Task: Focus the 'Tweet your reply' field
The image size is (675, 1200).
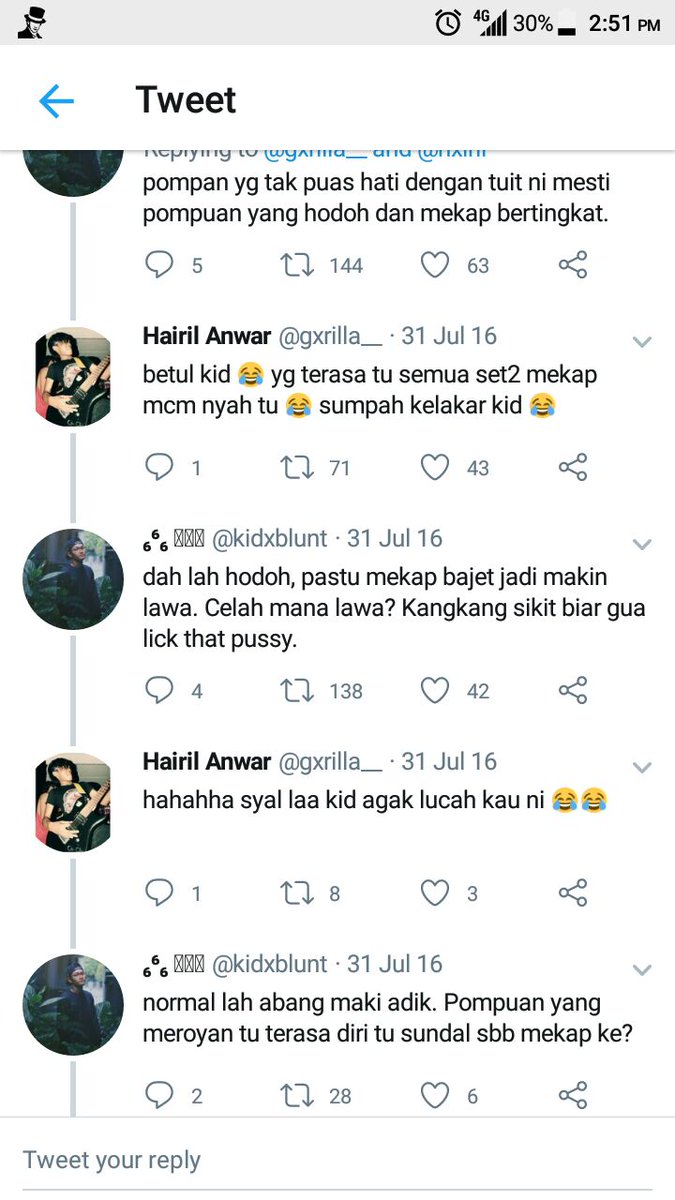Action: click(337, 1160)
